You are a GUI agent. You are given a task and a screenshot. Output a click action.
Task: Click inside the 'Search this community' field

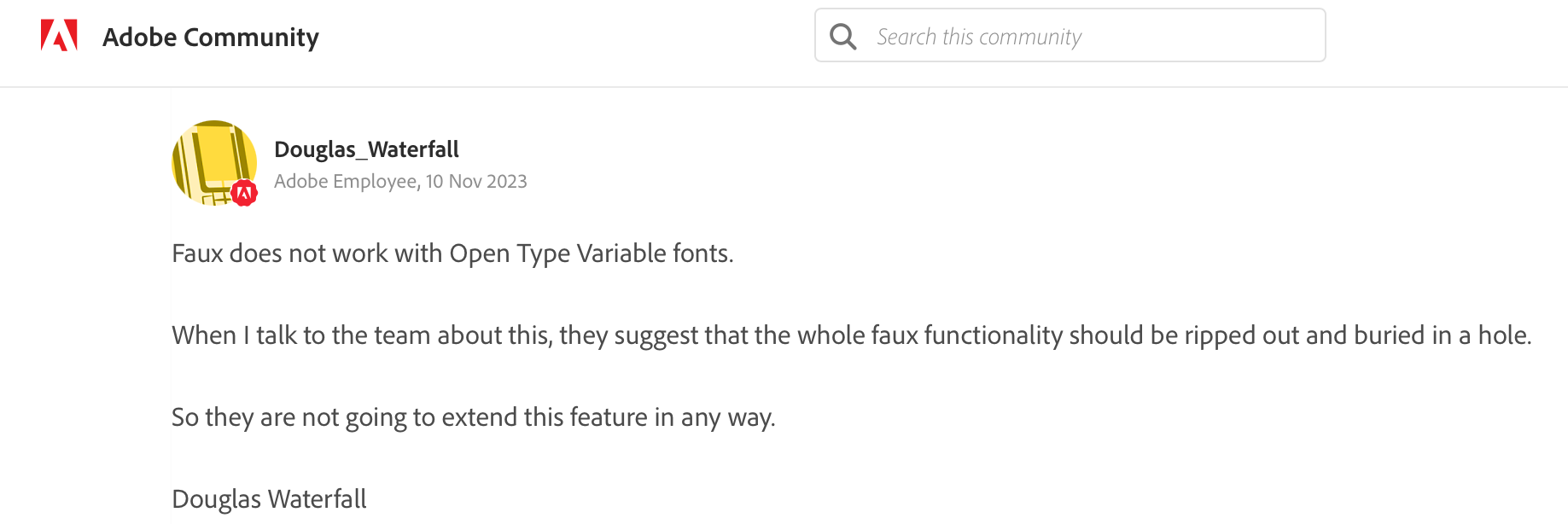click(1024, 35)
